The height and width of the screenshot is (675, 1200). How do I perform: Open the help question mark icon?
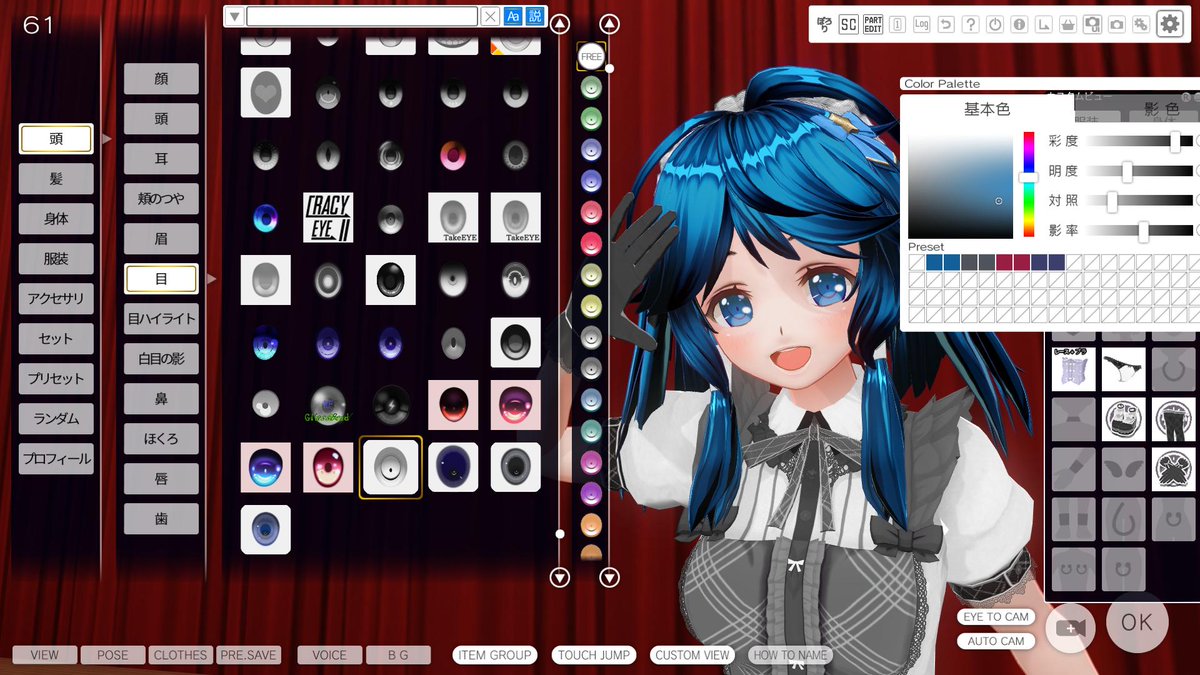969,22
